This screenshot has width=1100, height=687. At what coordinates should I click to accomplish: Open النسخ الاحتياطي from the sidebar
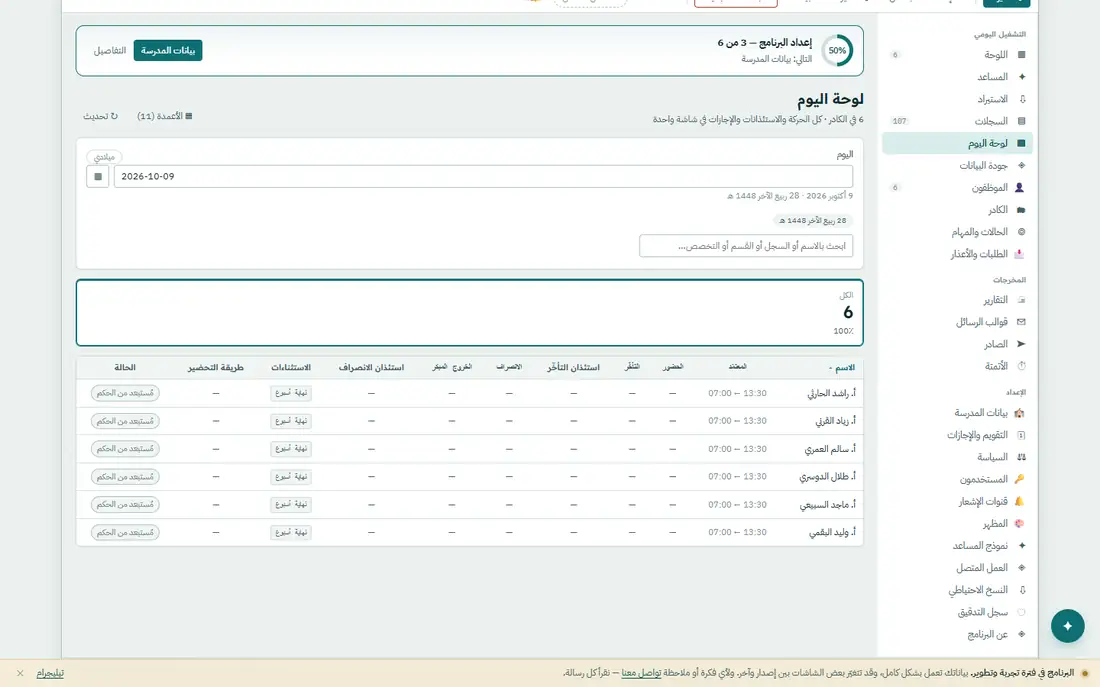(x=956, y=590)
